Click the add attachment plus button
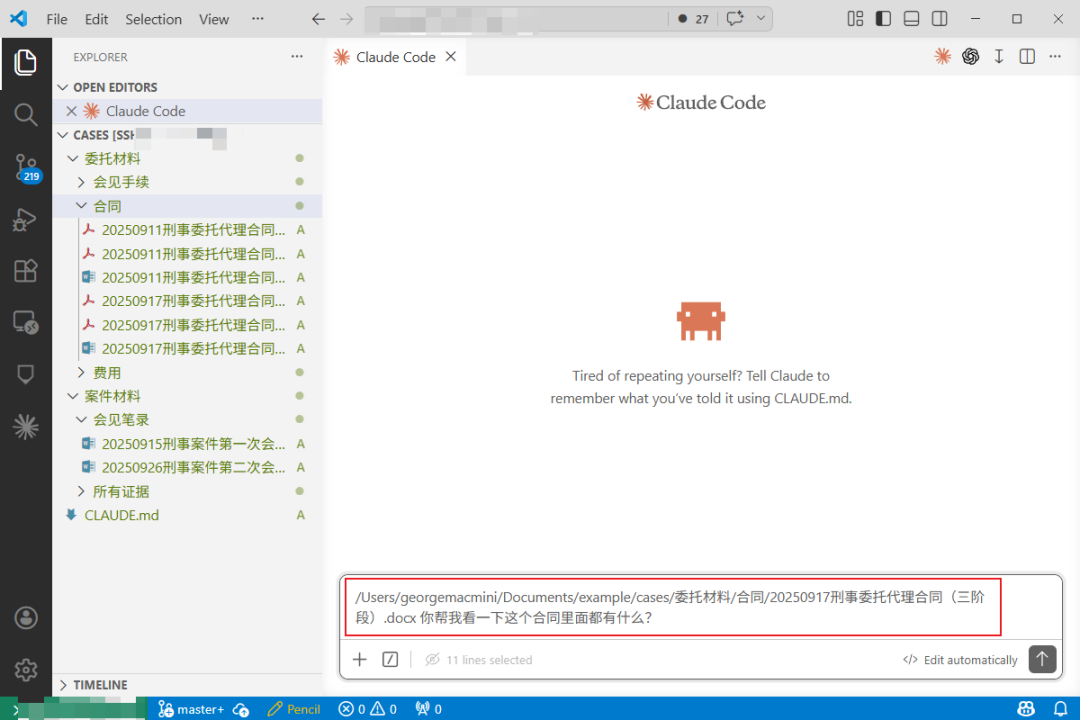 coord(360,659)
